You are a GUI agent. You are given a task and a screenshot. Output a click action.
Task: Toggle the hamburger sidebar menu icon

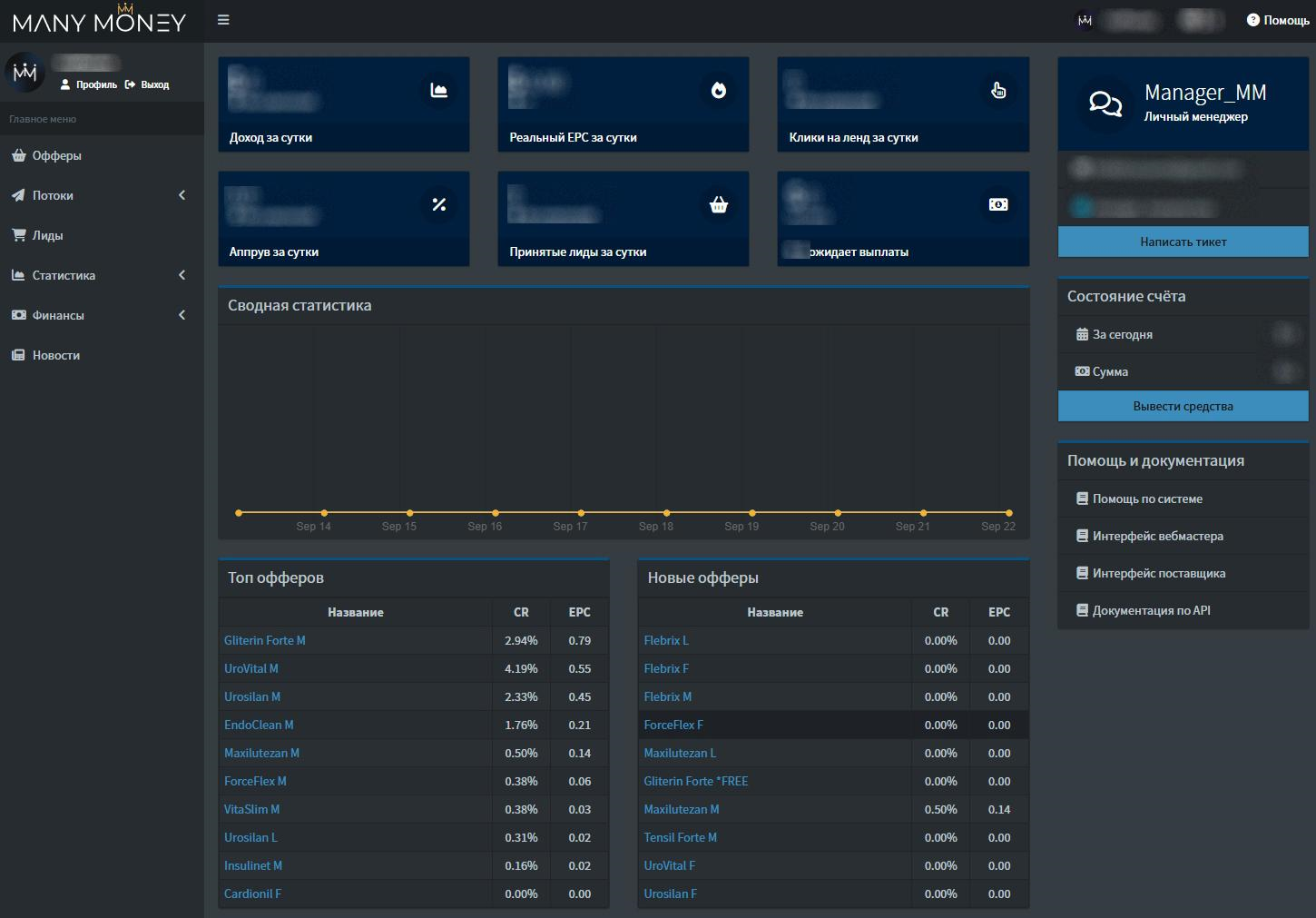223,20
